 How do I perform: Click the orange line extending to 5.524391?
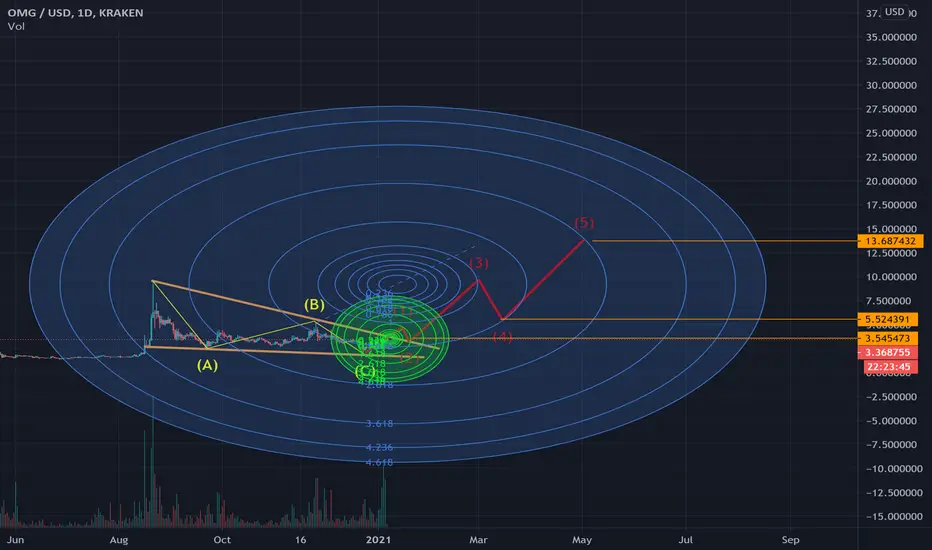pos(680,319)
